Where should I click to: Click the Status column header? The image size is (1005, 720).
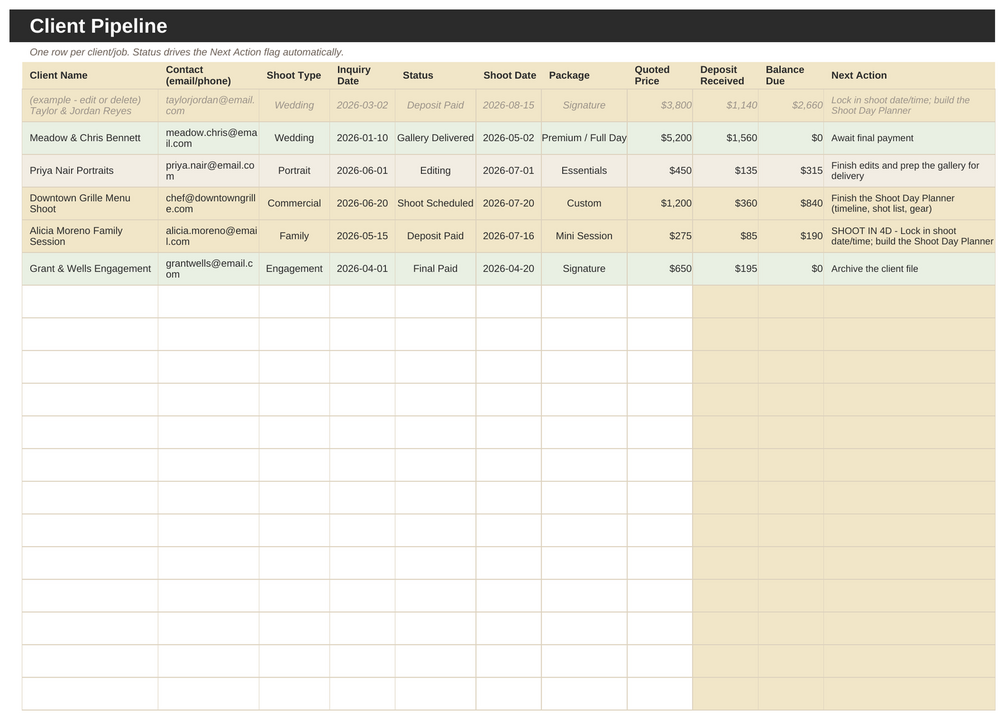435,75
